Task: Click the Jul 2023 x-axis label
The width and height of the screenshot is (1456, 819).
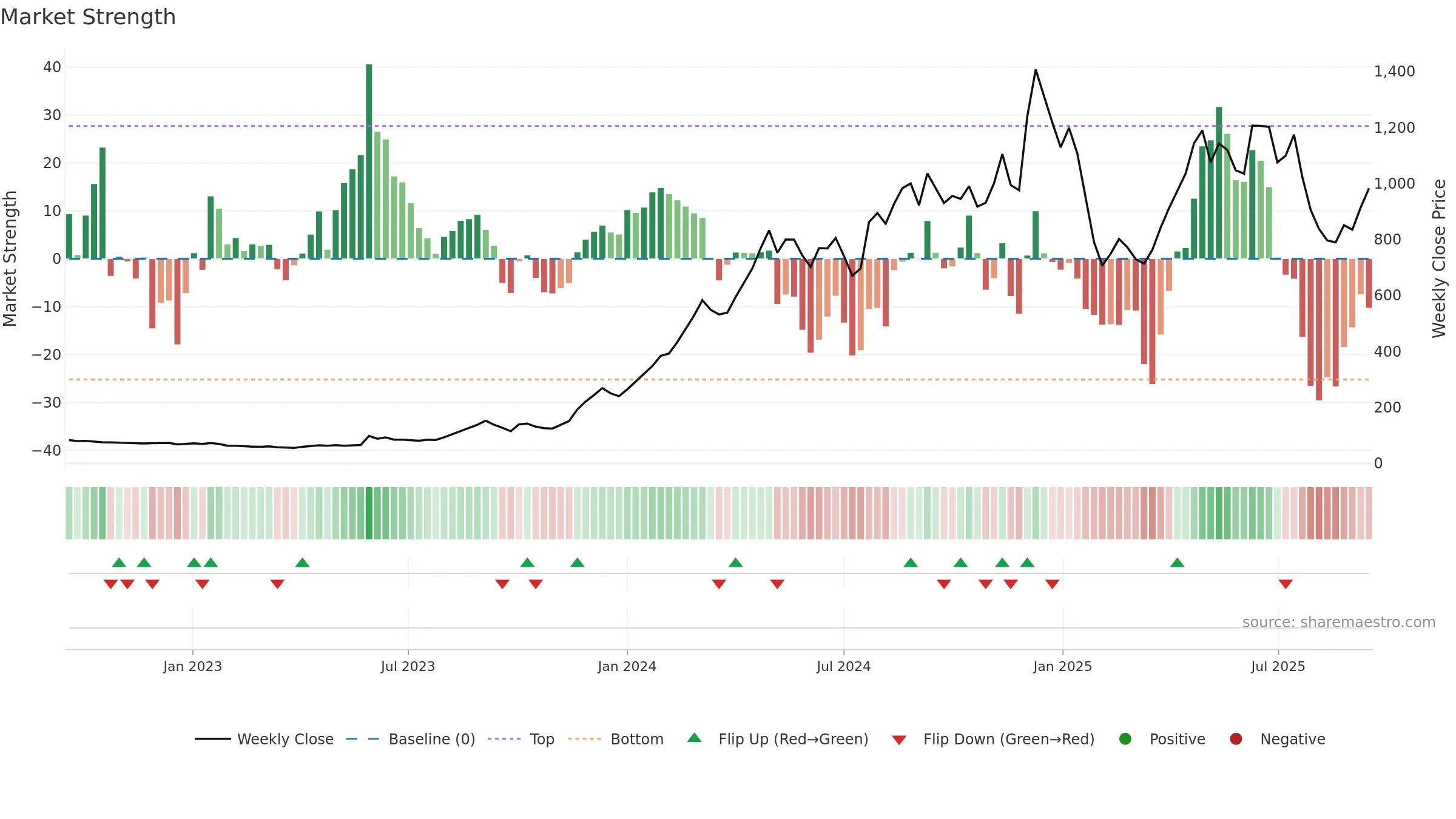Action: tap(408, 667)
